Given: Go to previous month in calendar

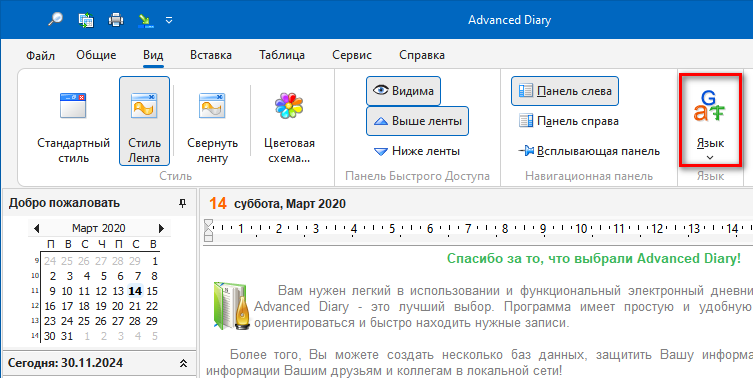Looking at the screenshot, I should point(36,228).
